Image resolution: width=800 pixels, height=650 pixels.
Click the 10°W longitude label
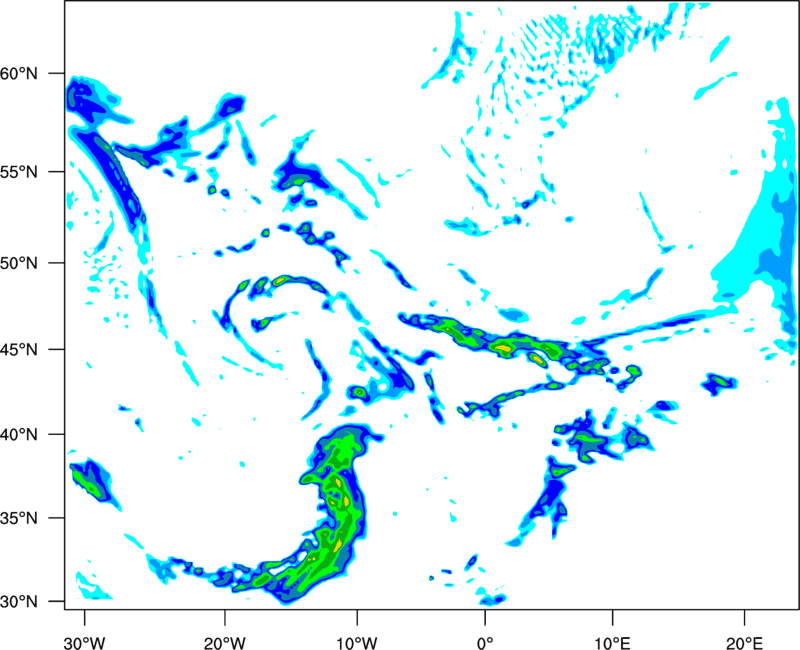coord(356,643)
